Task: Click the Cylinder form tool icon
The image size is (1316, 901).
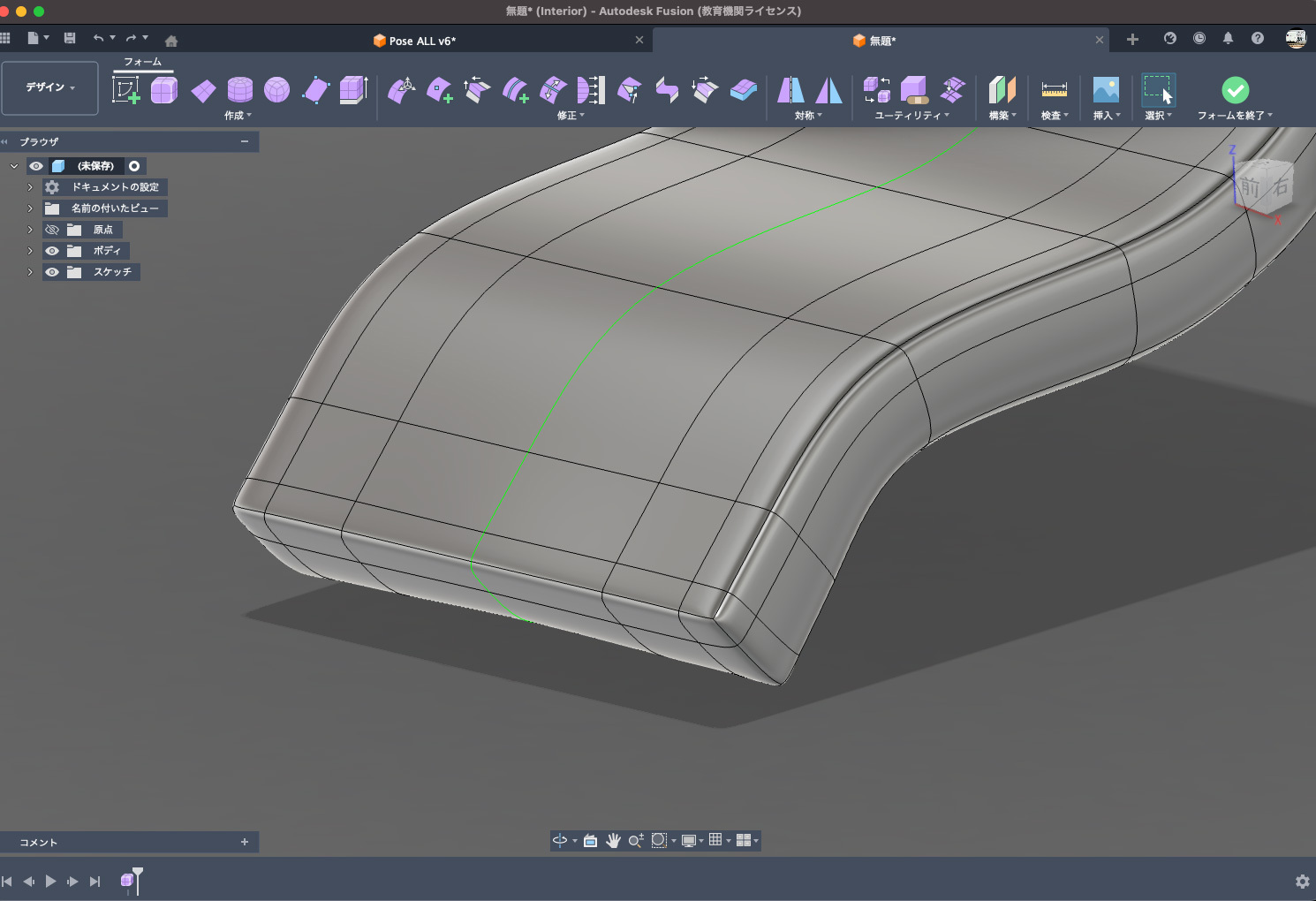Action: 239,90
